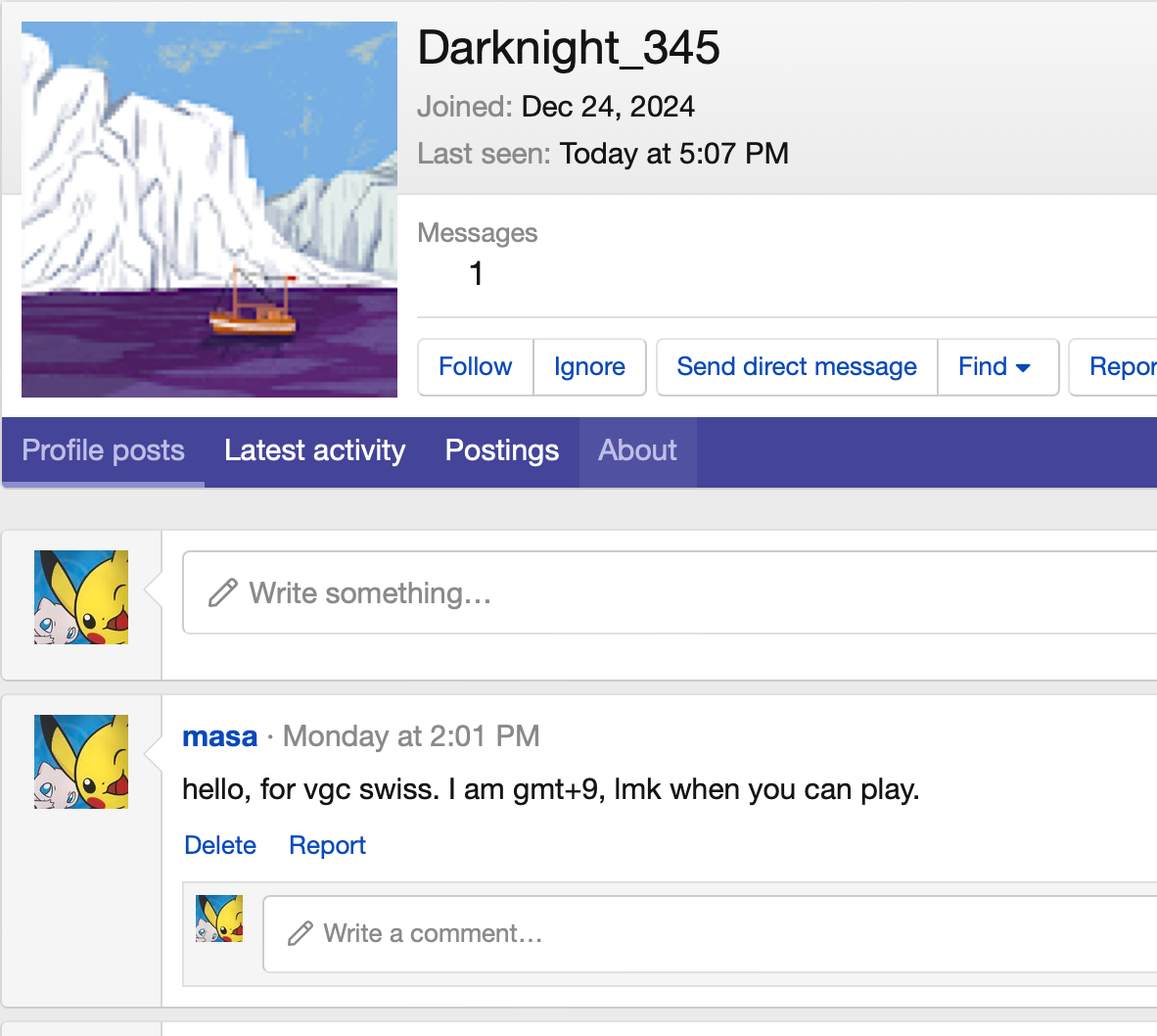Click Pikachu avatar beside Write something box
Viewport: 1157px width, 1036px height.
81,597
